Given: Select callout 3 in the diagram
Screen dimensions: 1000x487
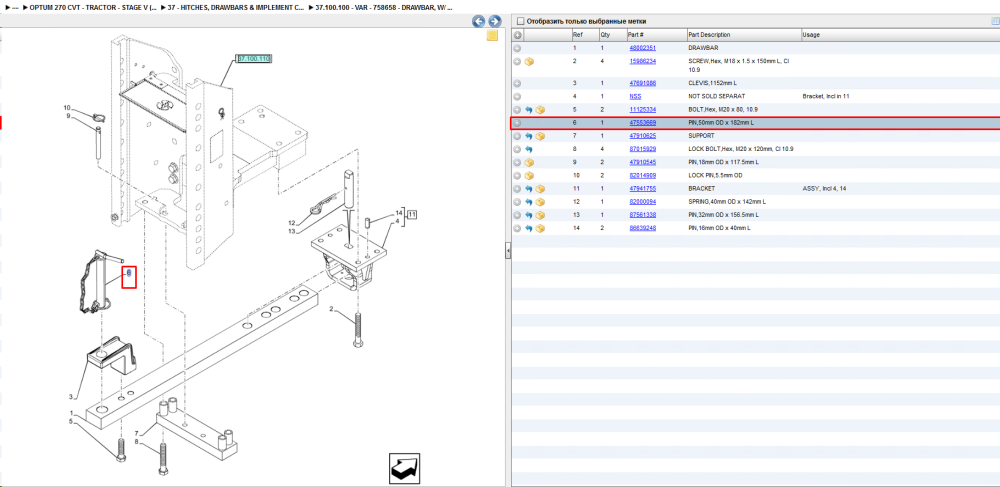Looking at the screenshot, I should [70, 397].
